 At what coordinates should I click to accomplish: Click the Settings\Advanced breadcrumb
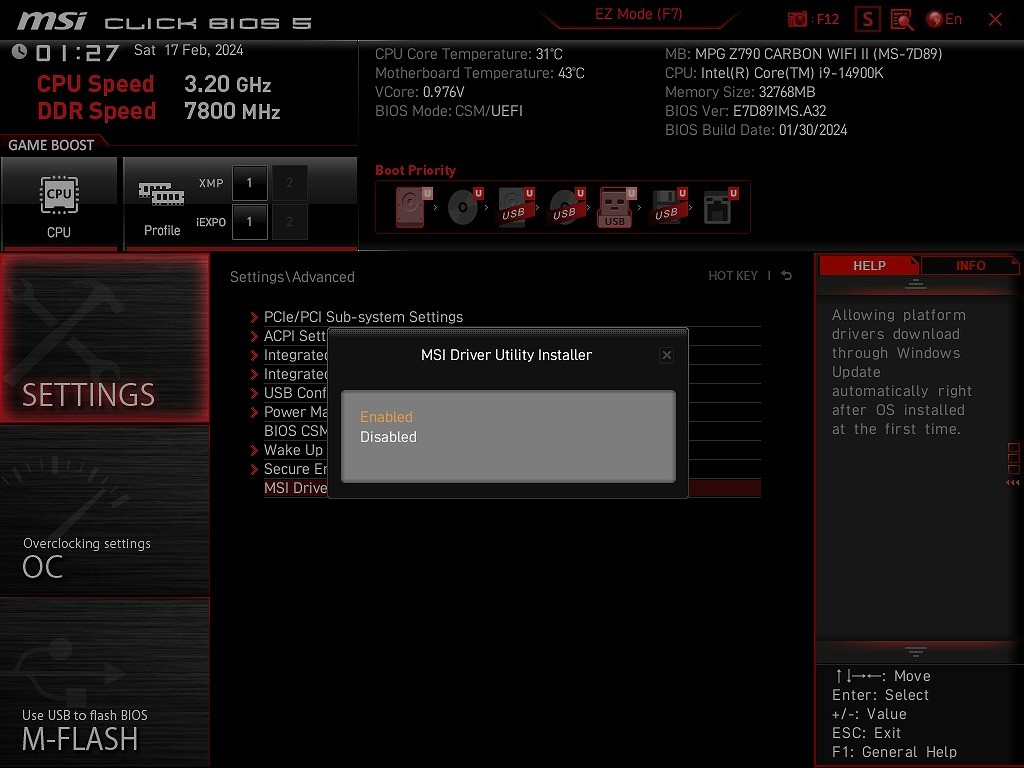(x=292, y=277)
